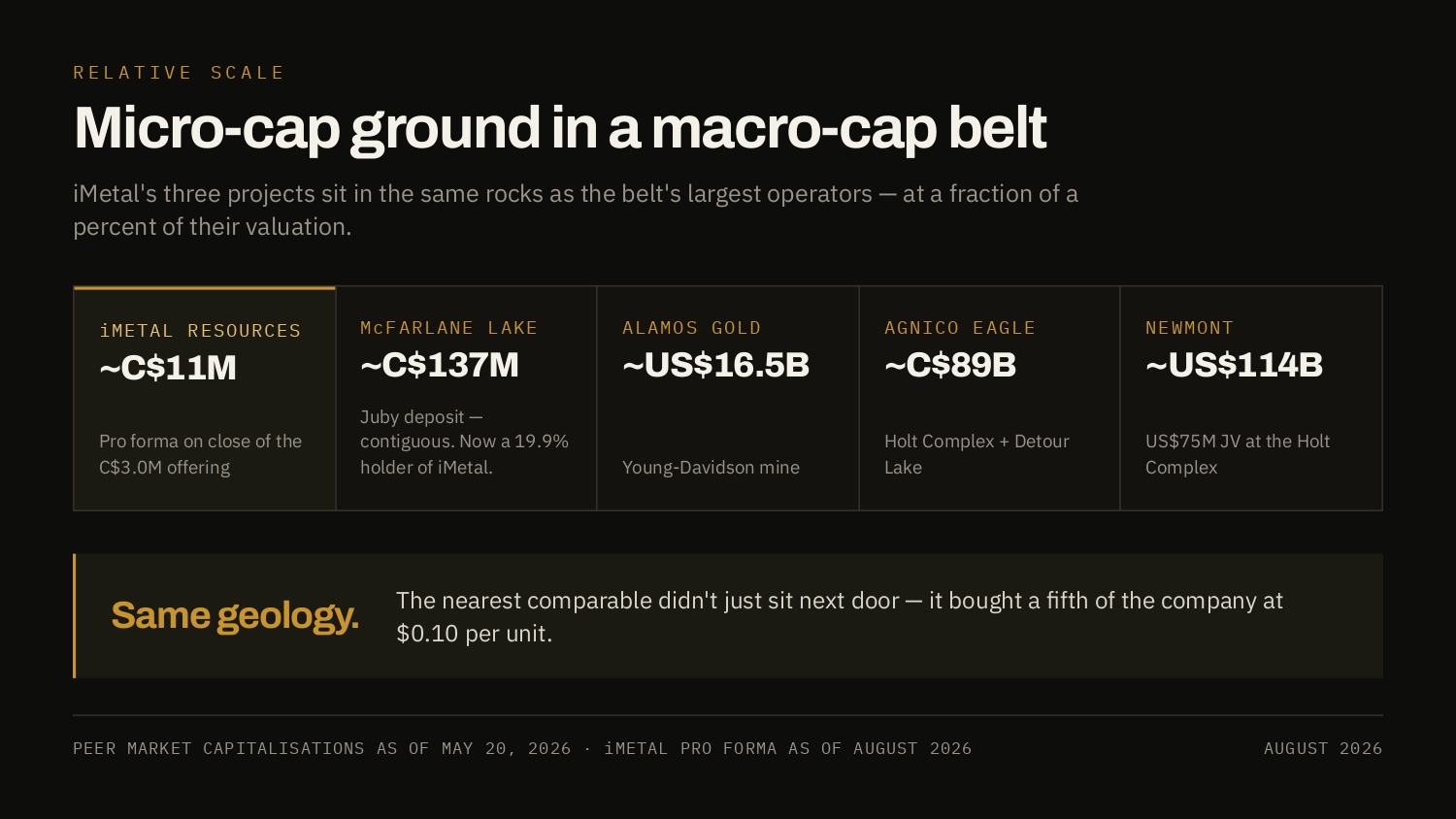The image size is (1456, 819).
Task: Click the subtitle paragraph about iMetal's three projects
Action: pyautogui.click(x=576, y=210)
